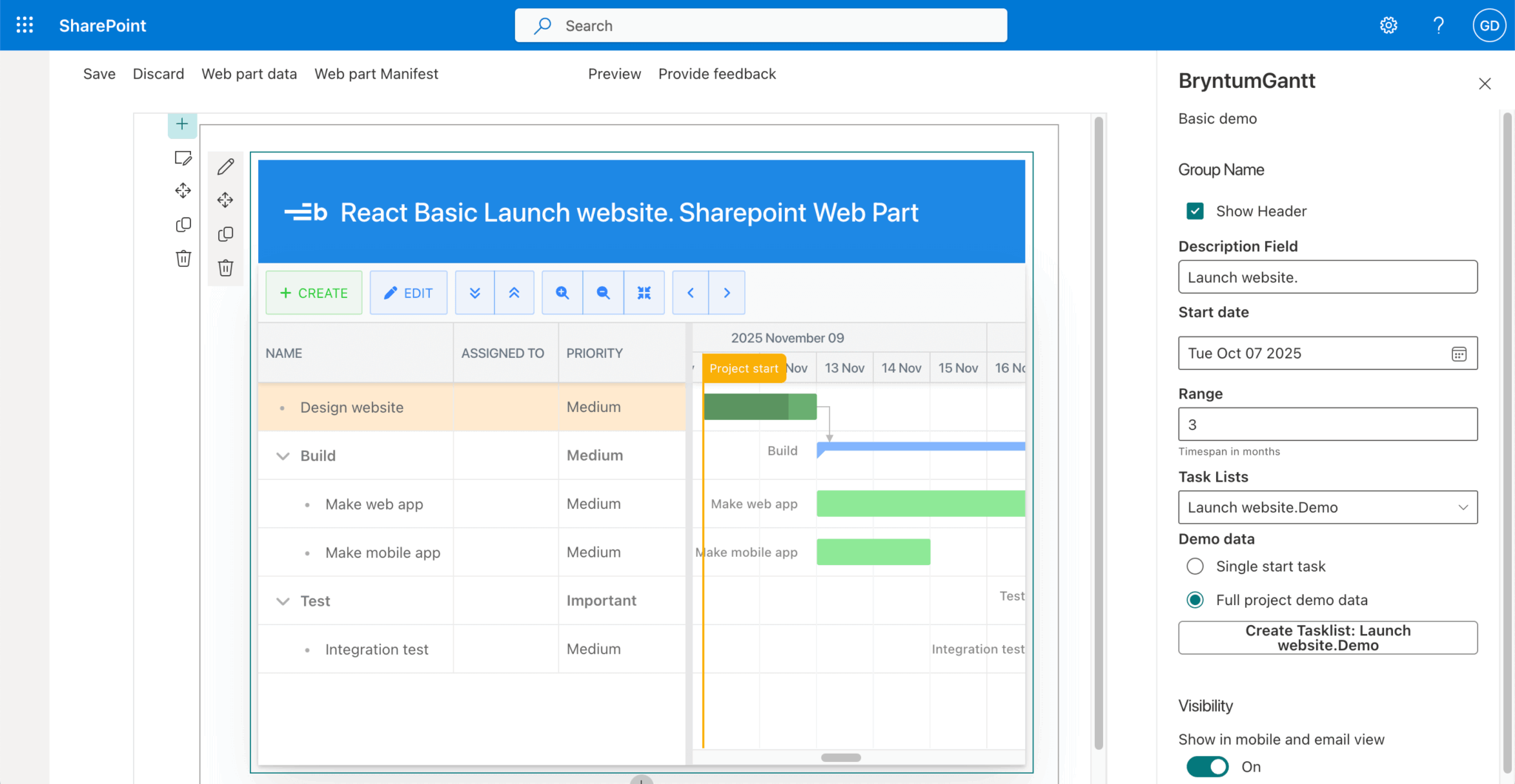Click the CREATE task button
1515x784 pixels.
[x=314, y=293]
